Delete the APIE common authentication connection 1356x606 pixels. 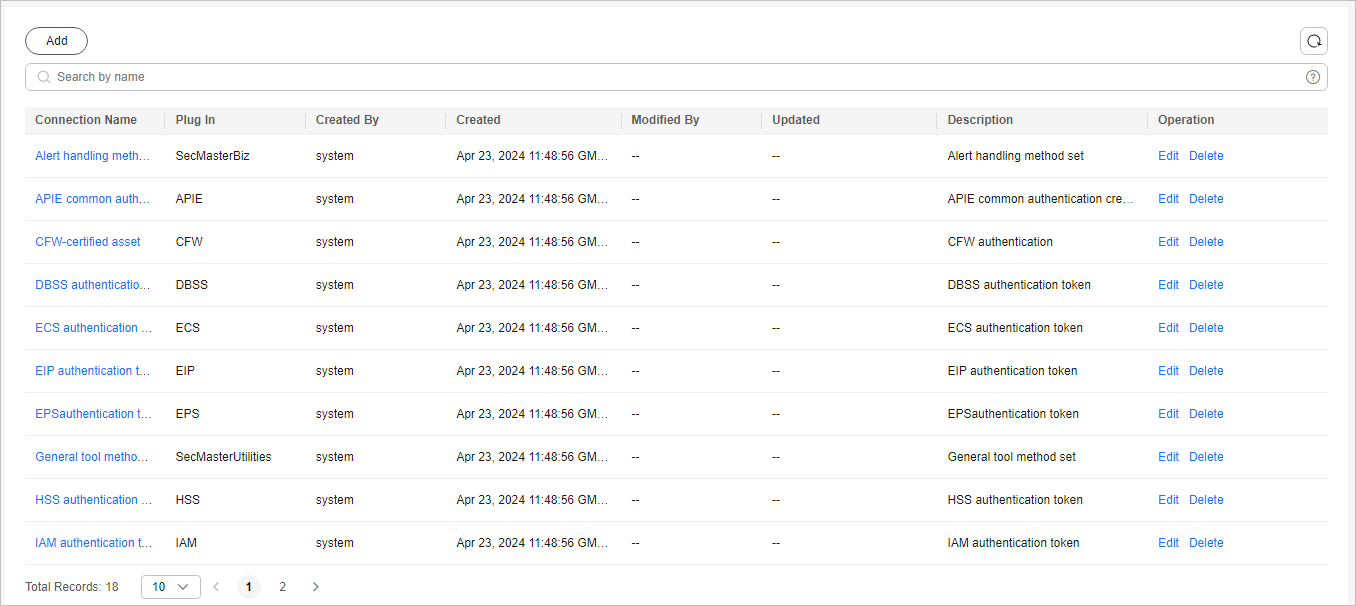(x=1206, y=199)
